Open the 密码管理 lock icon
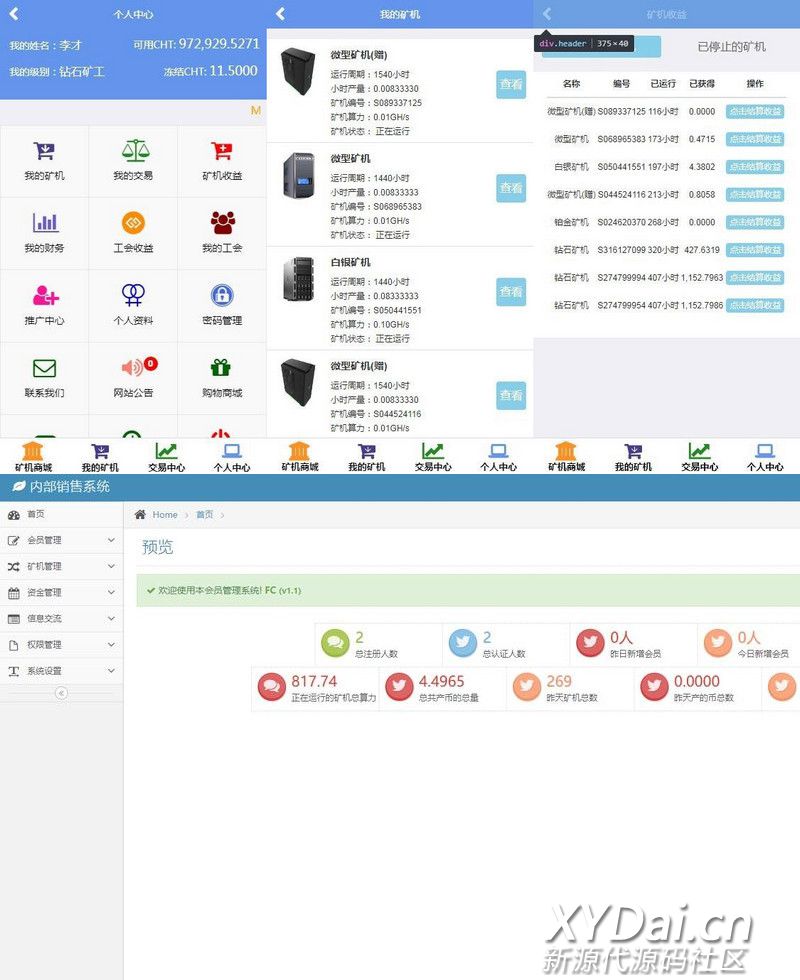800x980 pixels. (x=222, y=295)
